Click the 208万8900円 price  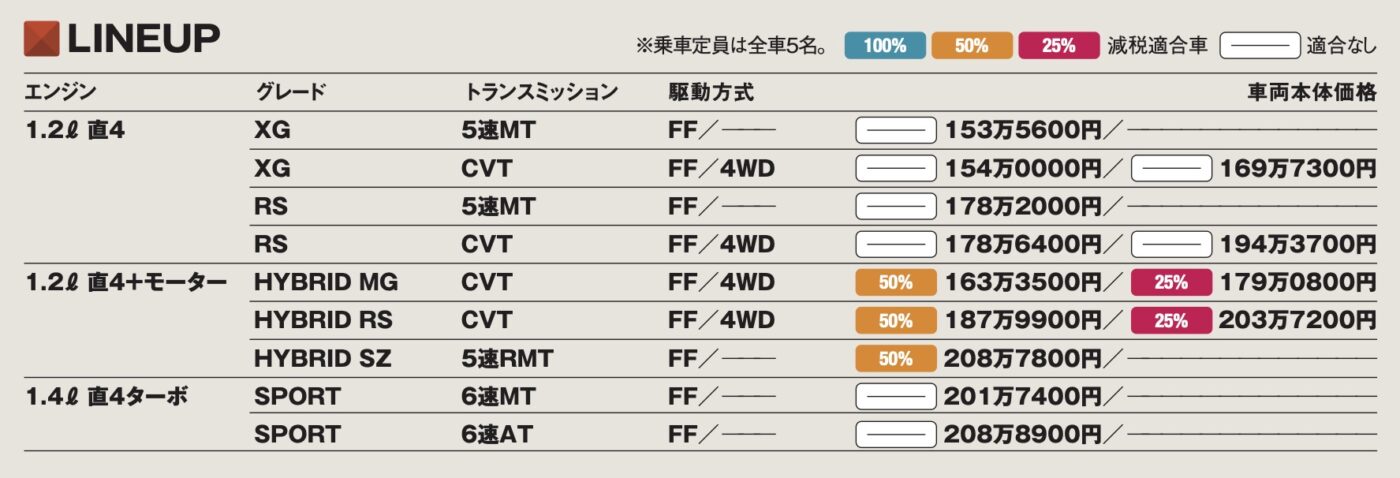coord(1022,435)
